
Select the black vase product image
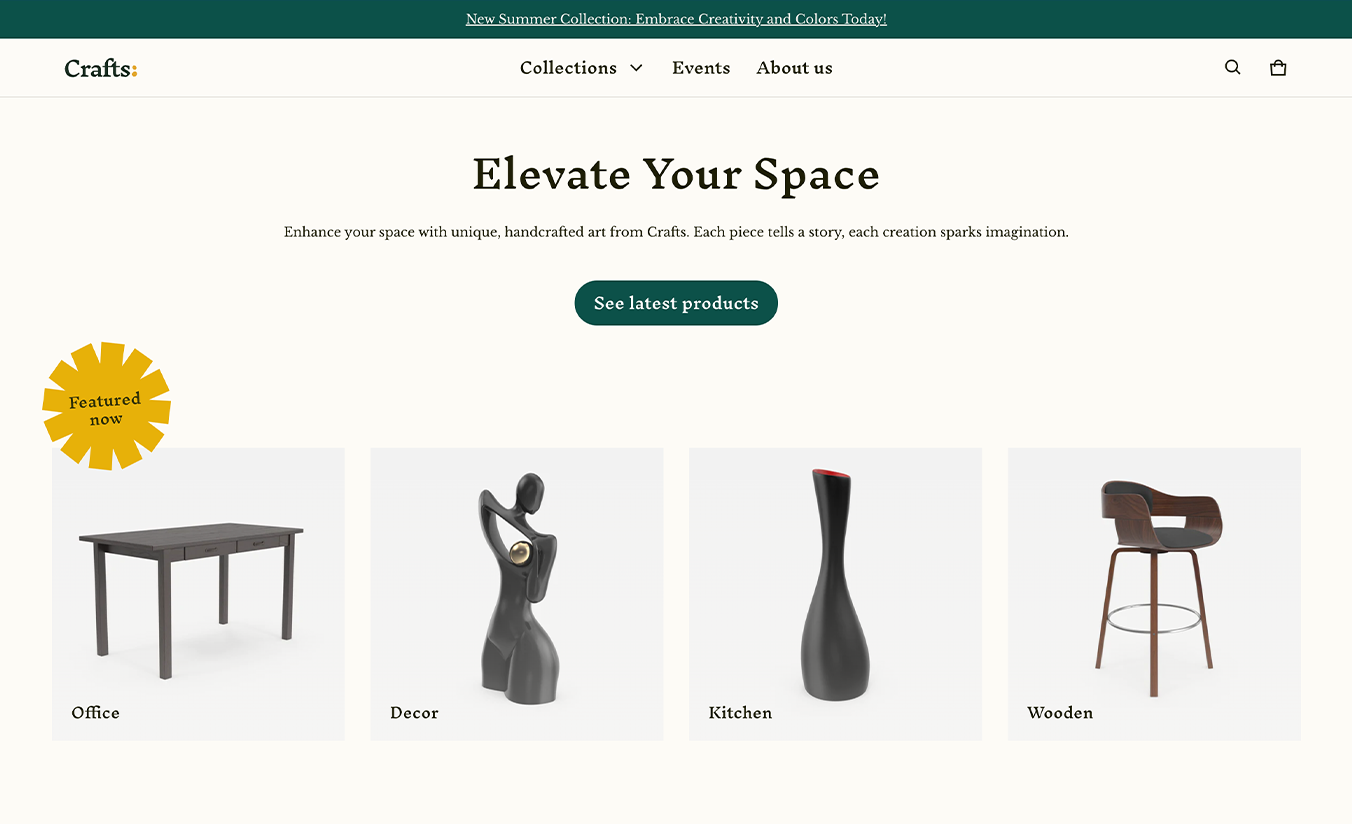coord(834,584)
